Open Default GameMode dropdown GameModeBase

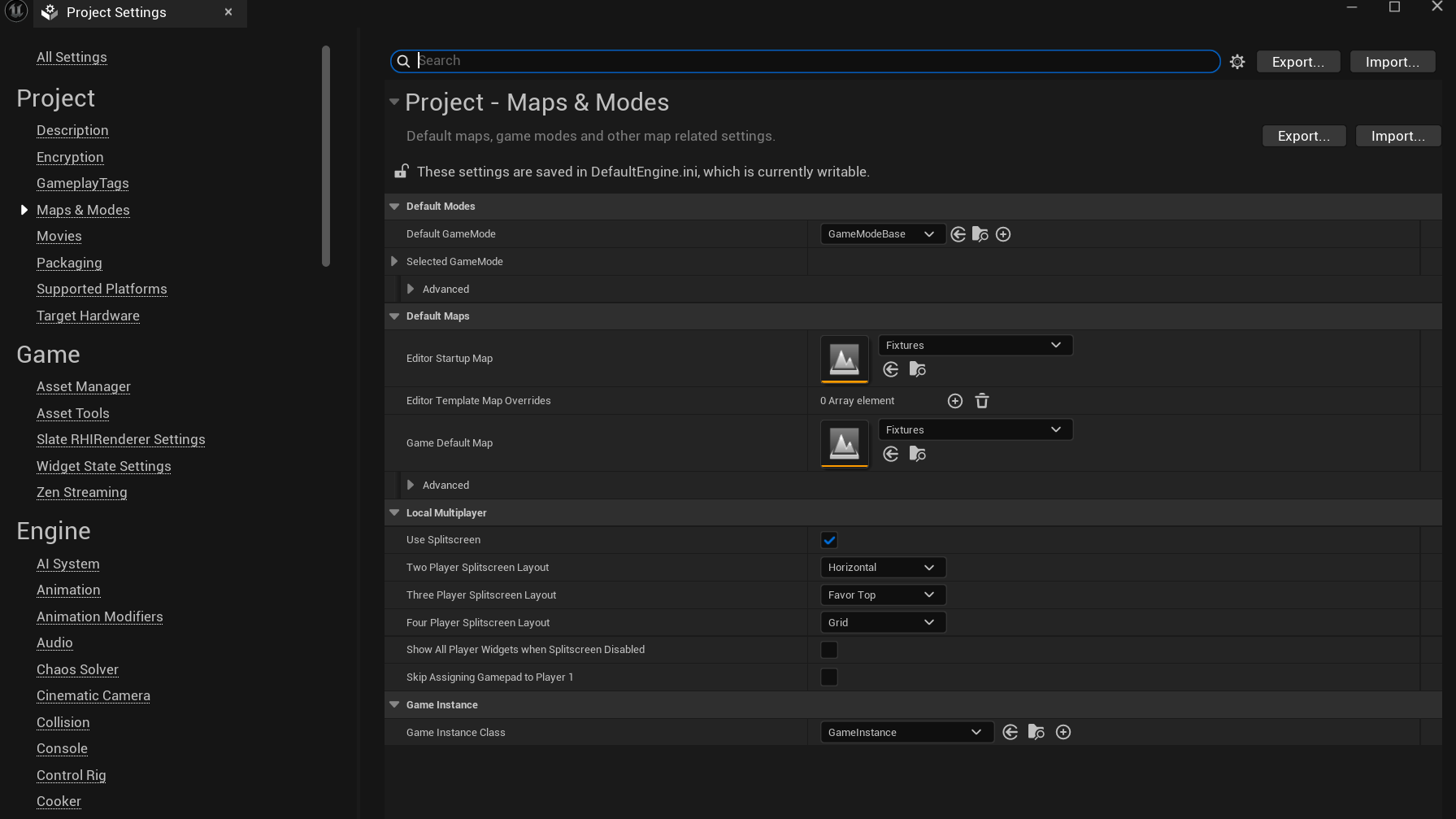883,234
